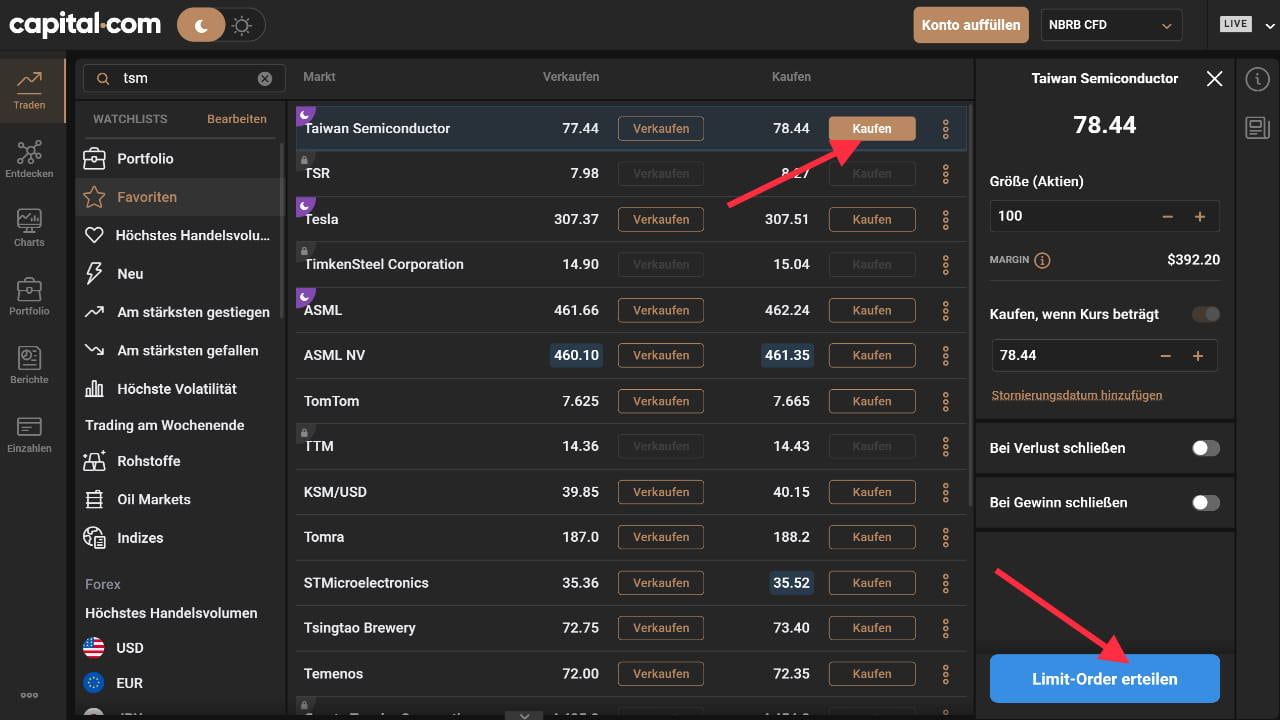
Task: Open options menu for KSM/USD row
Action: point(946,492)
